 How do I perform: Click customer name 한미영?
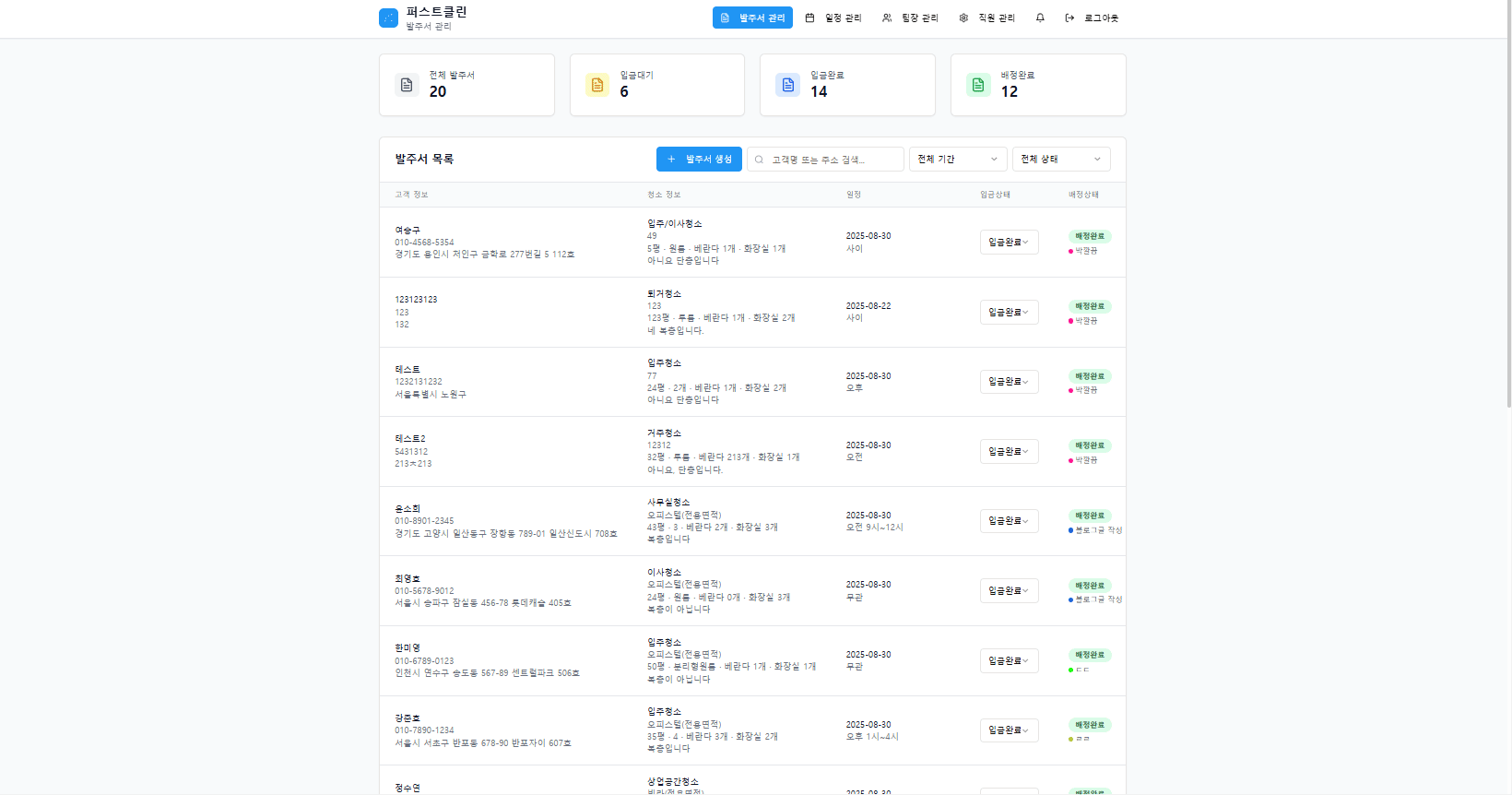pyautogui.click(x=408, y=648)
